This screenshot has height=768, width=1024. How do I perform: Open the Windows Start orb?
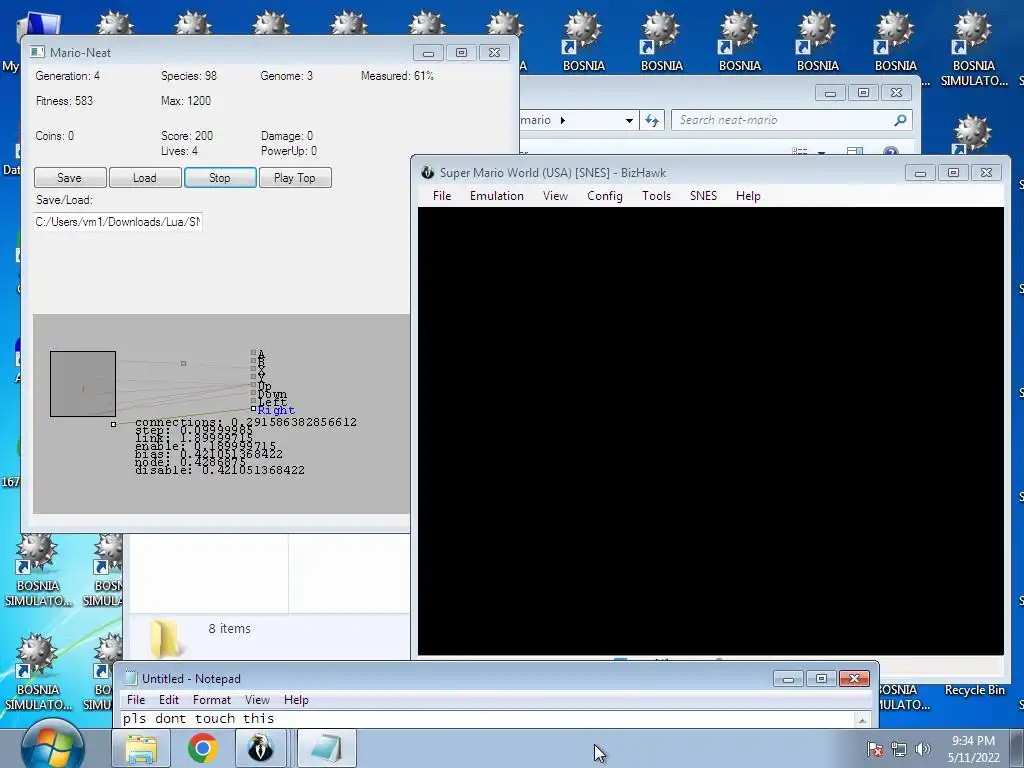pos(52,746)
